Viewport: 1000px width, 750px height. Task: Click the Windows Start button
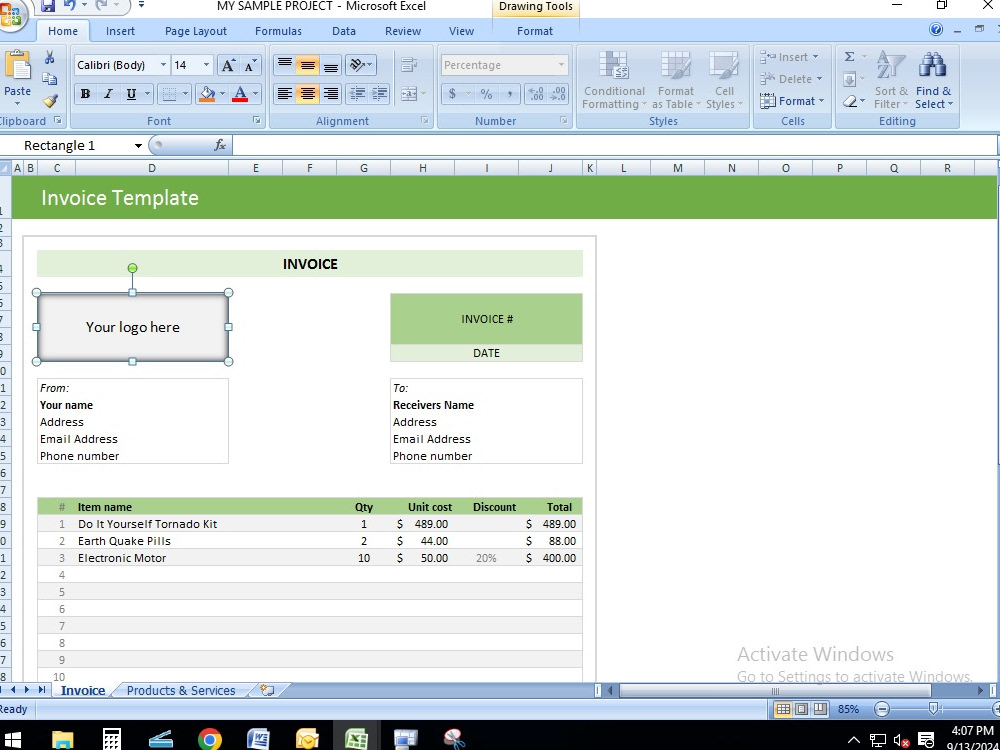11,739
